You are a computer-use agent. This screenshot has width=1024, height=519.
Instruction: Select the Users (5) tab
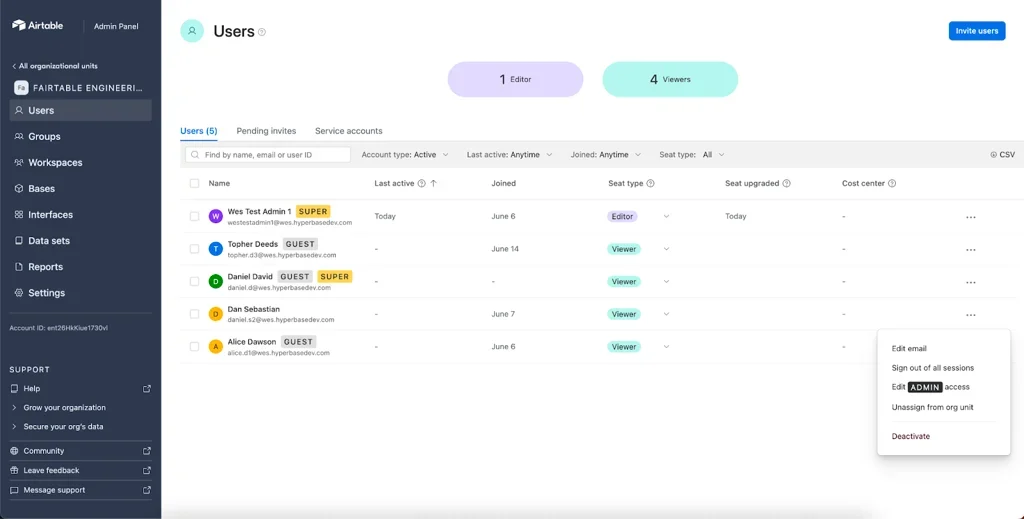click(199, 131)
